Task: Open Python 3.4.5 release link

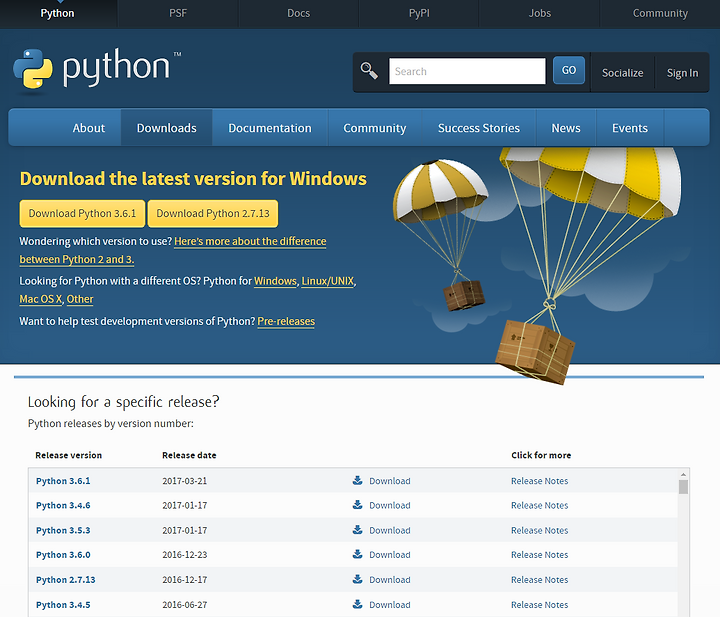Action: click(x=63, y=605)
